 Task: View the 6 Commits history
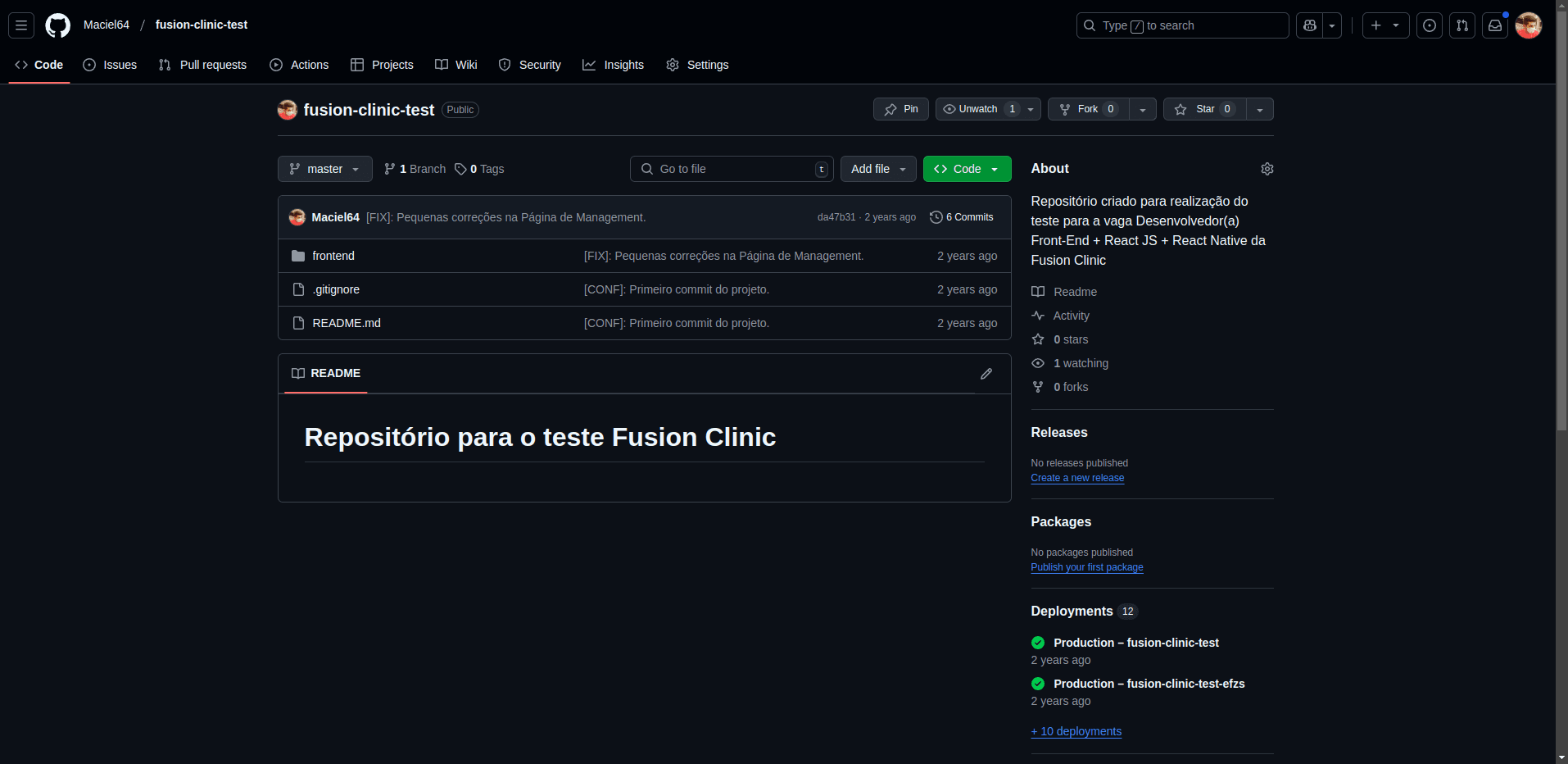[x=962, y=217]
